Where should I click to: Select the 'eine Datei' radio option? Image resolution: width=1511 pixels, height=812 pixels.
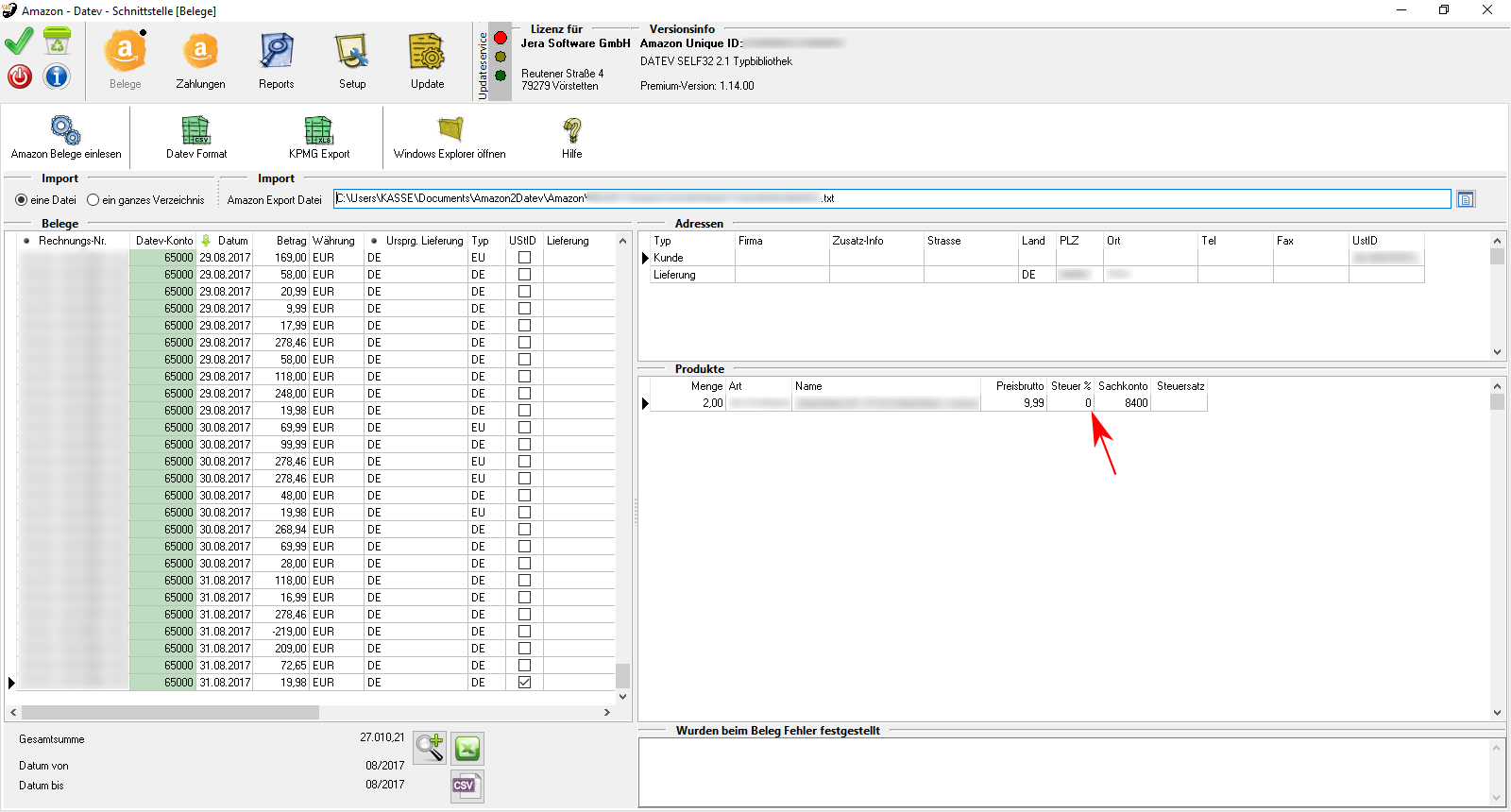click(22, 200)
